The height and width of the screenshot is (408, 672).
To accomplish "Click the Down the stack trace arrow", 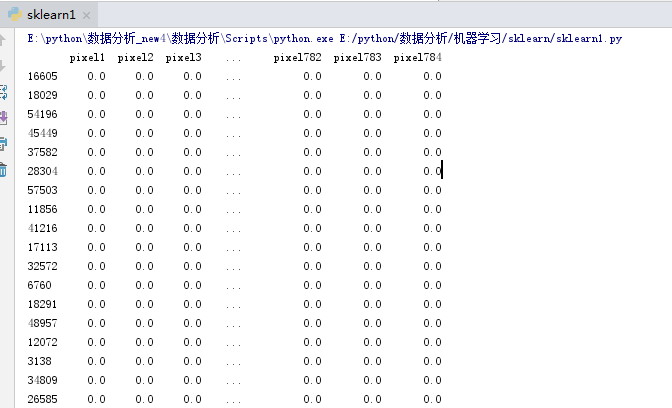I will click(x=3, y=66).
